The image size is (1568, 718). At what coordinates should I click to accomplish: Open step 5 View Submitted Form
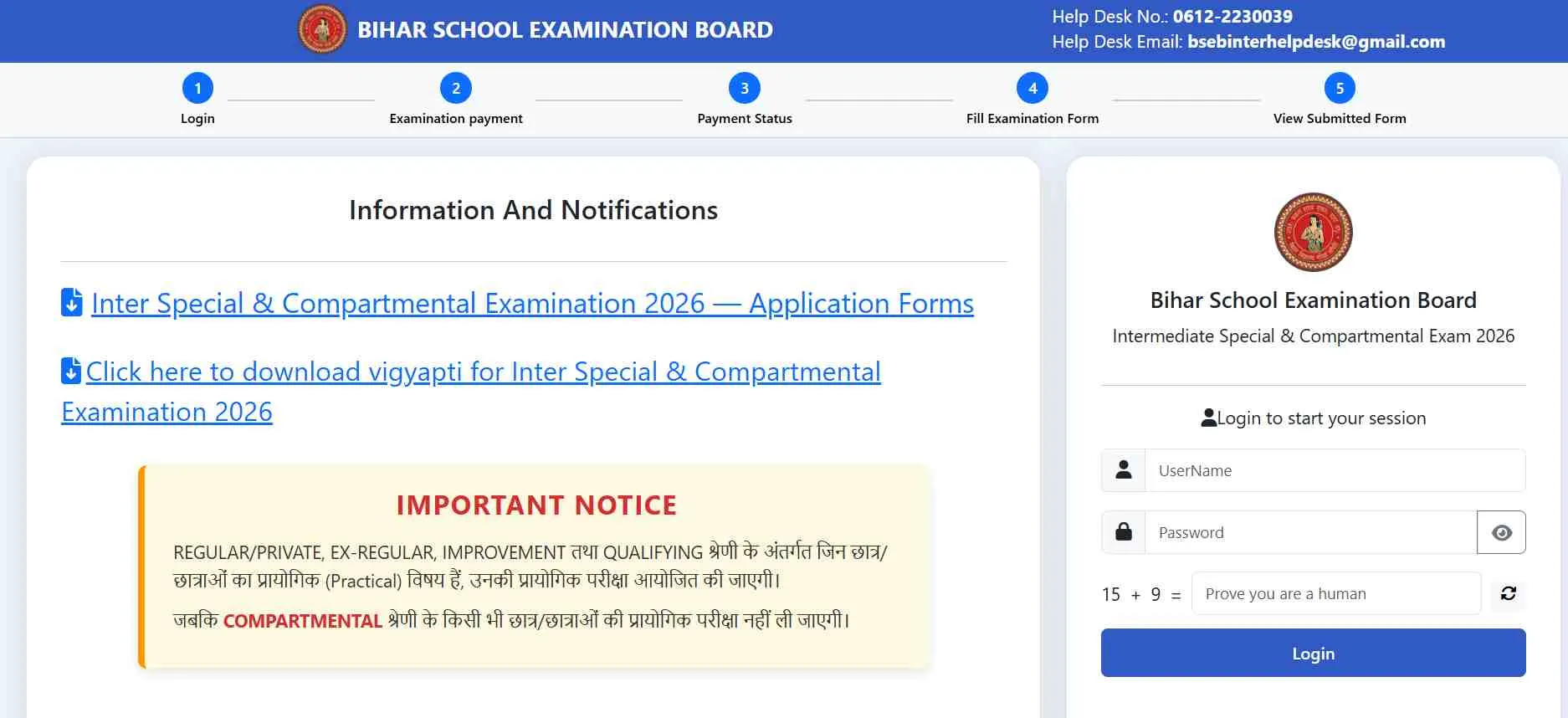(x=1340, y=89)
